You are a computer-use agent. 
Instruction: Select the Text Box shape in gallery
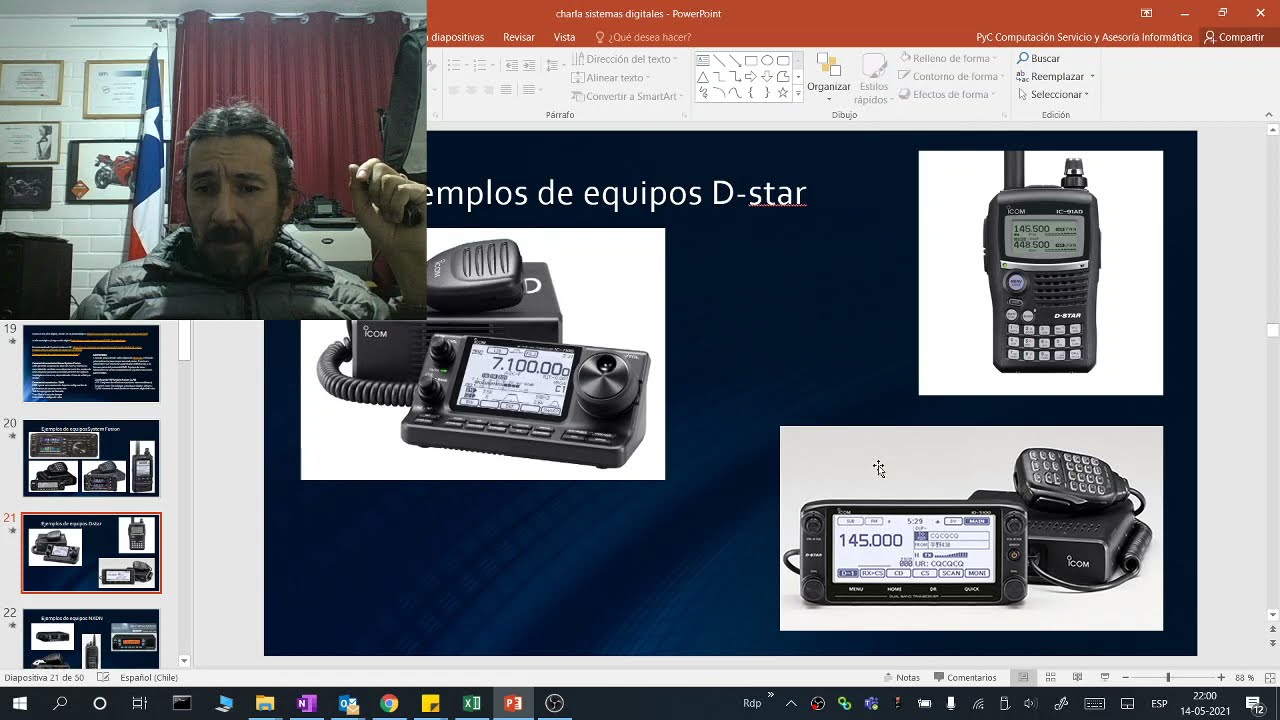[x=703, y=60]
